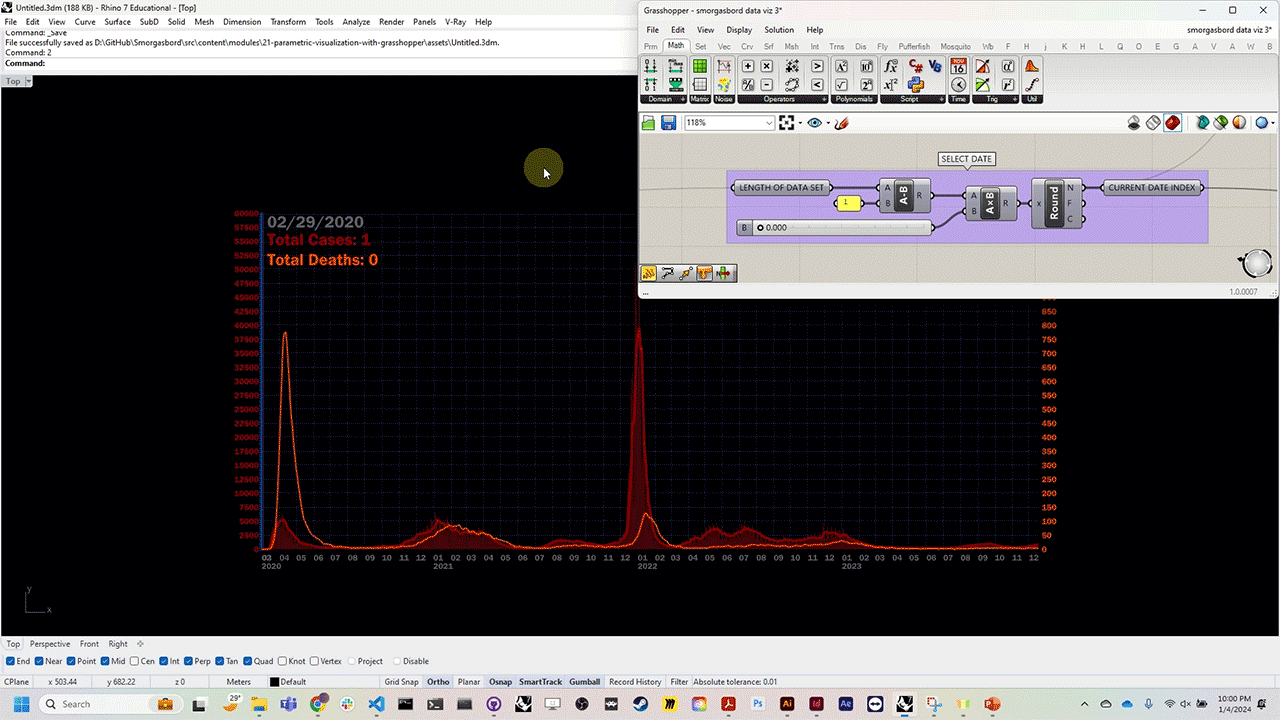Pick the Square Root component from Polynomials
The width and height of the screenshot is (1280, 720).
pos(842,84)
